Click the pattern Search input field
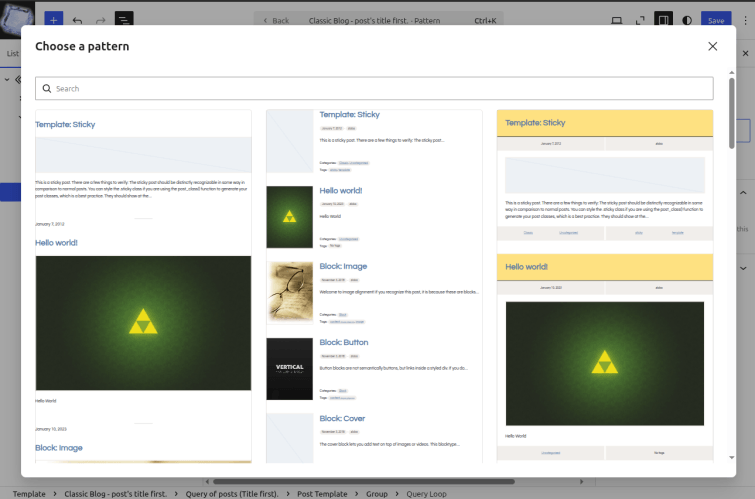Image resolution: width=755 pixels, height=499 pixels. pos(374,89)
